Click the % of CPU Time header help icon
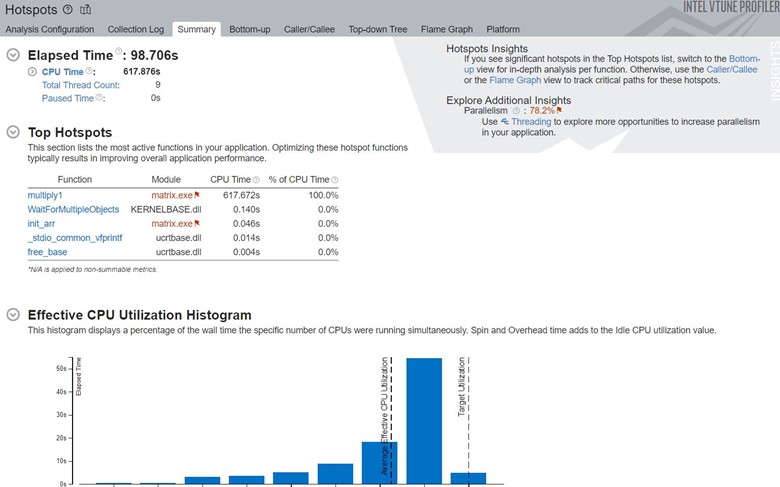Image resolution: width=780 pixels, height=487 pixels. [335, 180]
